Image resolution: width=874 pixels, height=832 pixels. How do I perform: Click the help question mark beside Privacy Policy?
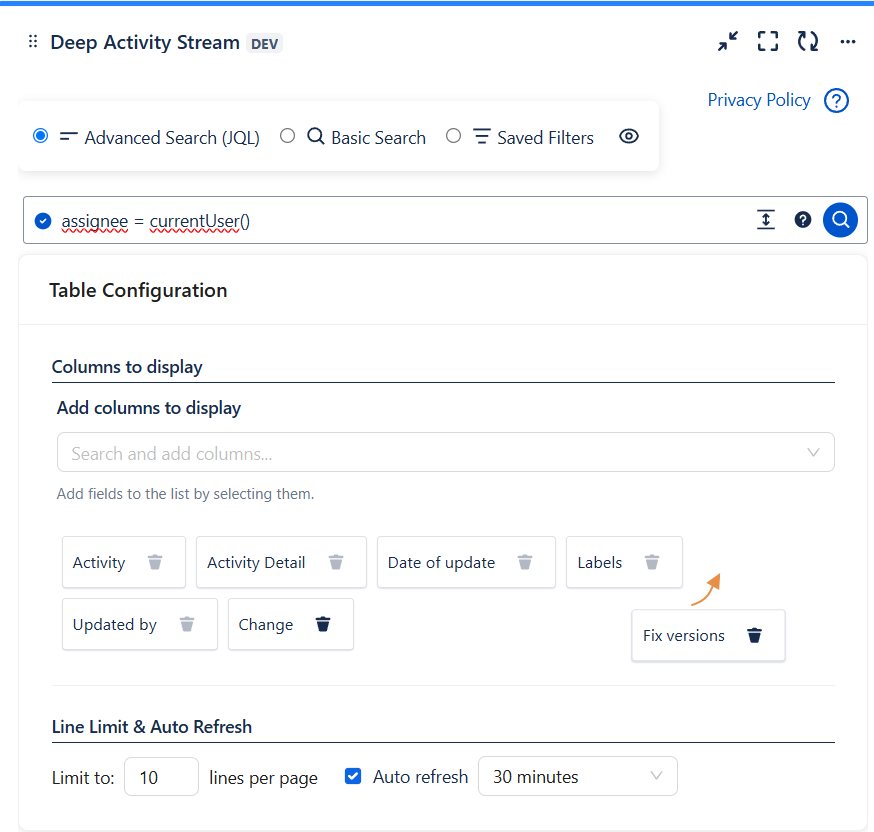pos(836,101)
